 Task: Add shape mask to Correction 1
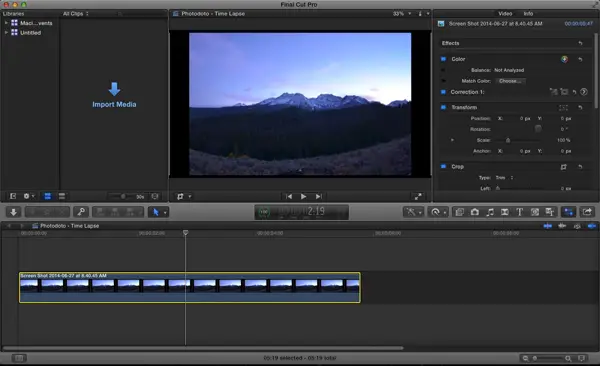[x=564, y=92]
